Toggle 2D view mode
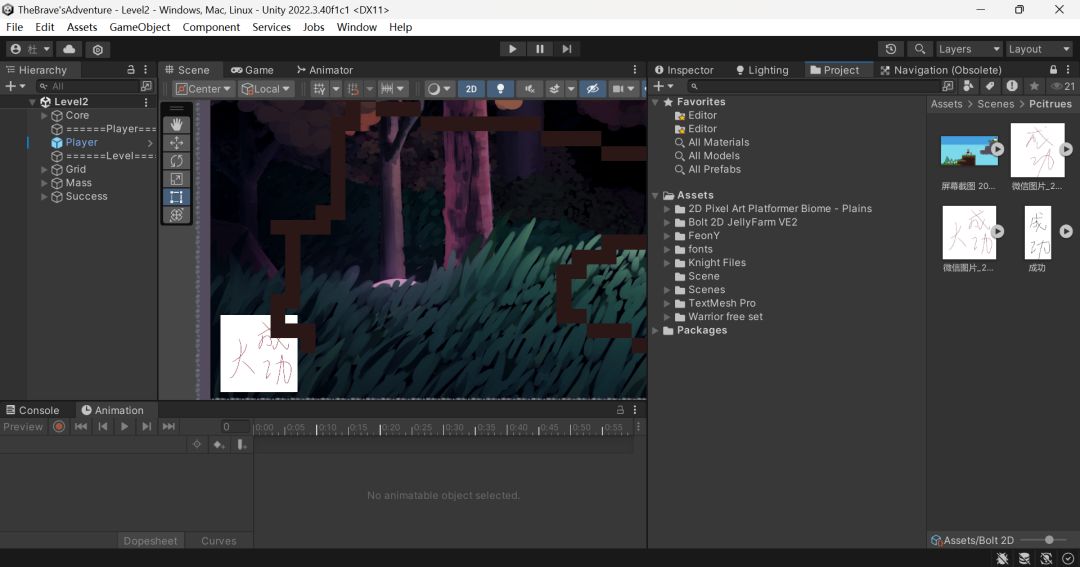Screen dimensions: 1080x567 [x=471, y=89]
